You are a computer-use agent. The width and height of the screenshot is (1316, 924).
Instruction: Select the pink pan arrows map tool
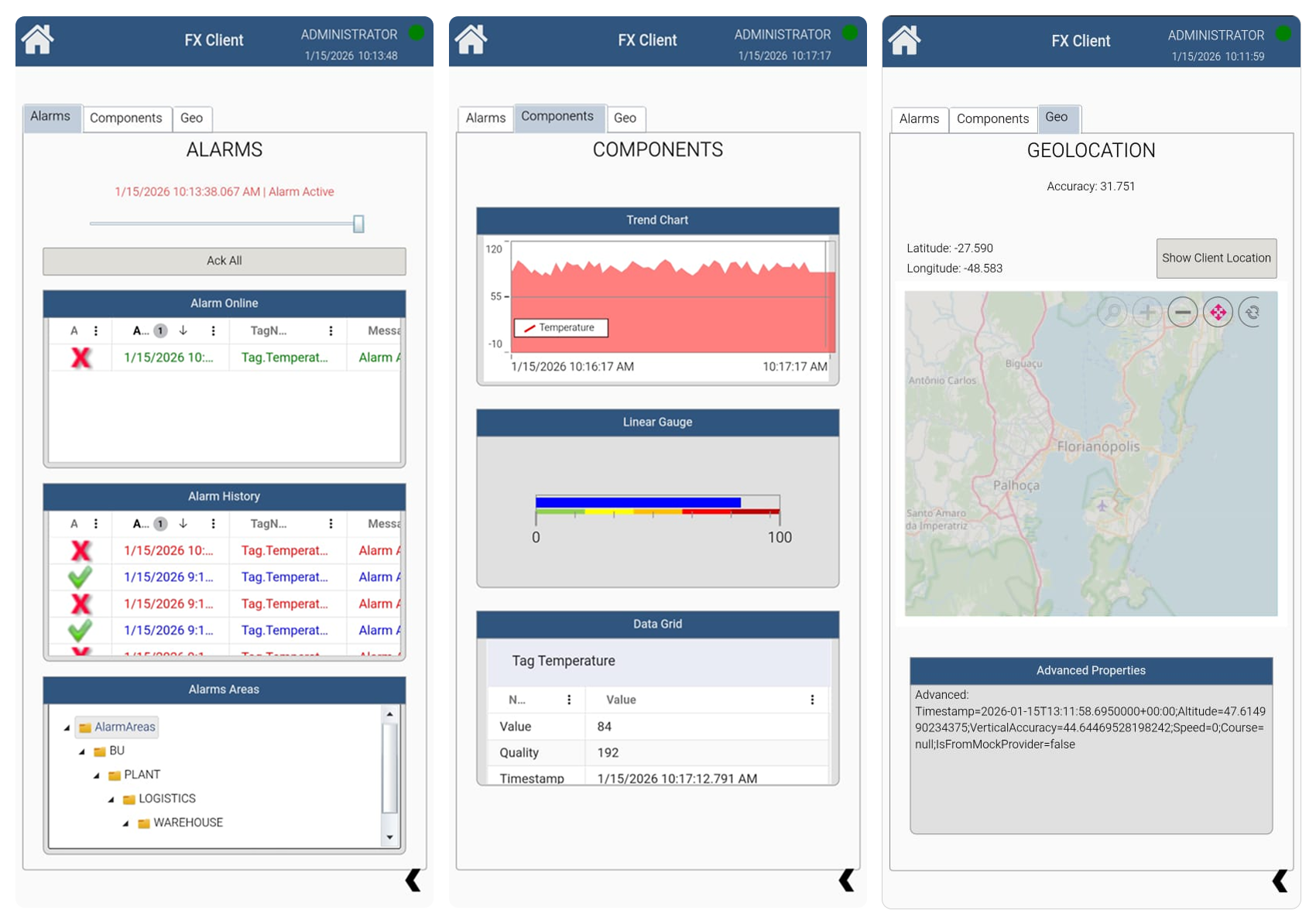[x=1218, y=312]
